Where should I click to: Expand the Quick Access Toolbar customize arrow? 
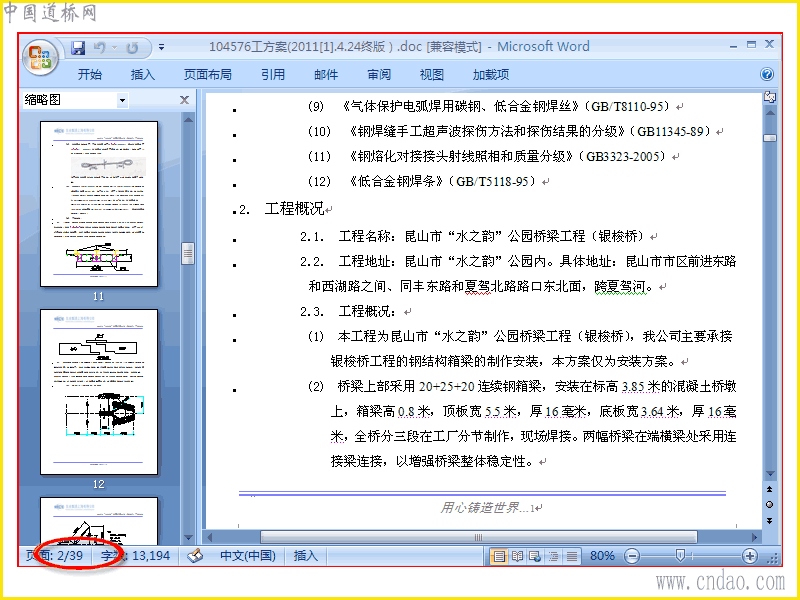(x=161, y=48)
